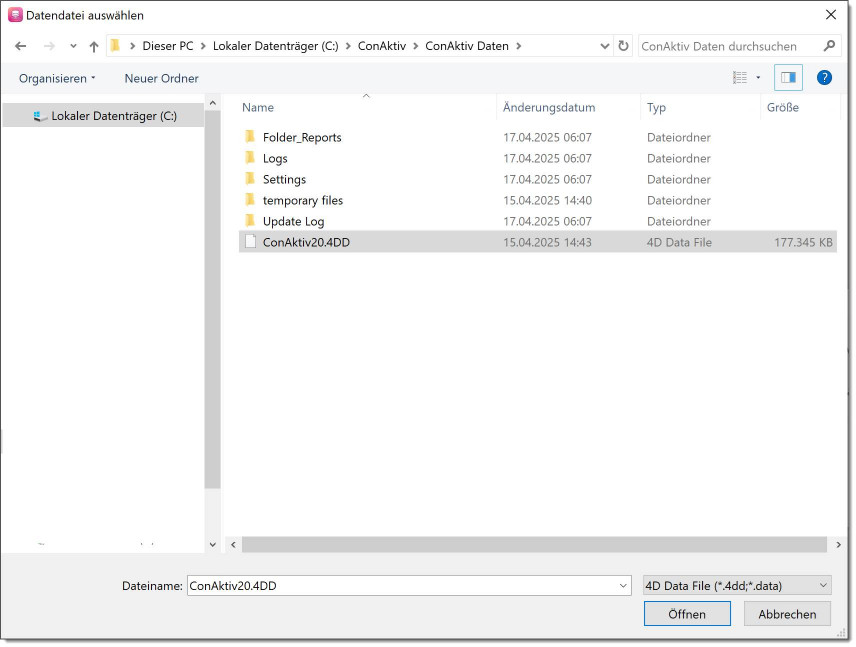856x647 pixels.
Task: Expand the address bar history dropdown
Action: (x=604, y=46)
